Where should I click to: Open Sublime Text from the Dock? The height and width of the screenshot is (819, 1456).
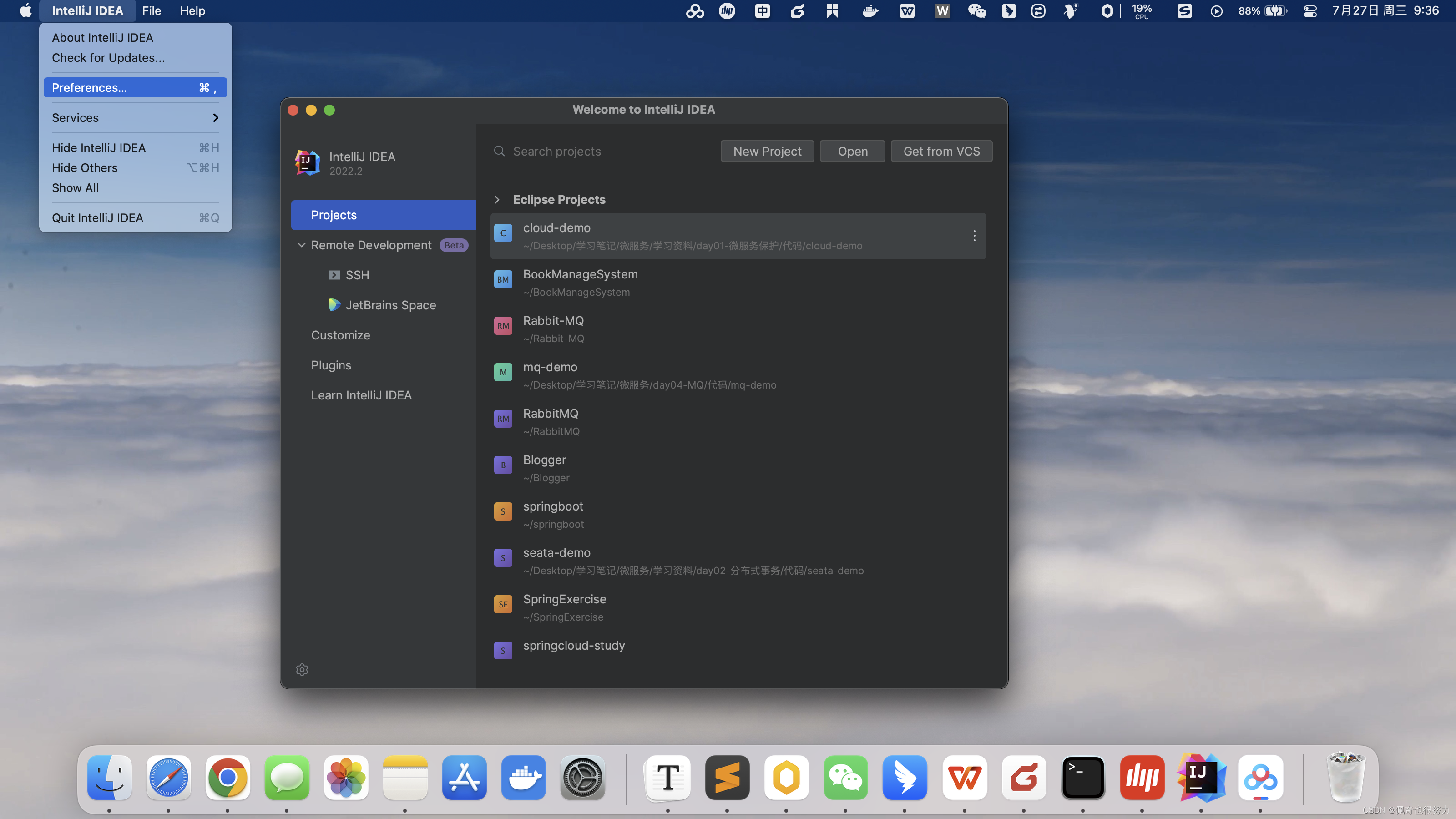727,778
